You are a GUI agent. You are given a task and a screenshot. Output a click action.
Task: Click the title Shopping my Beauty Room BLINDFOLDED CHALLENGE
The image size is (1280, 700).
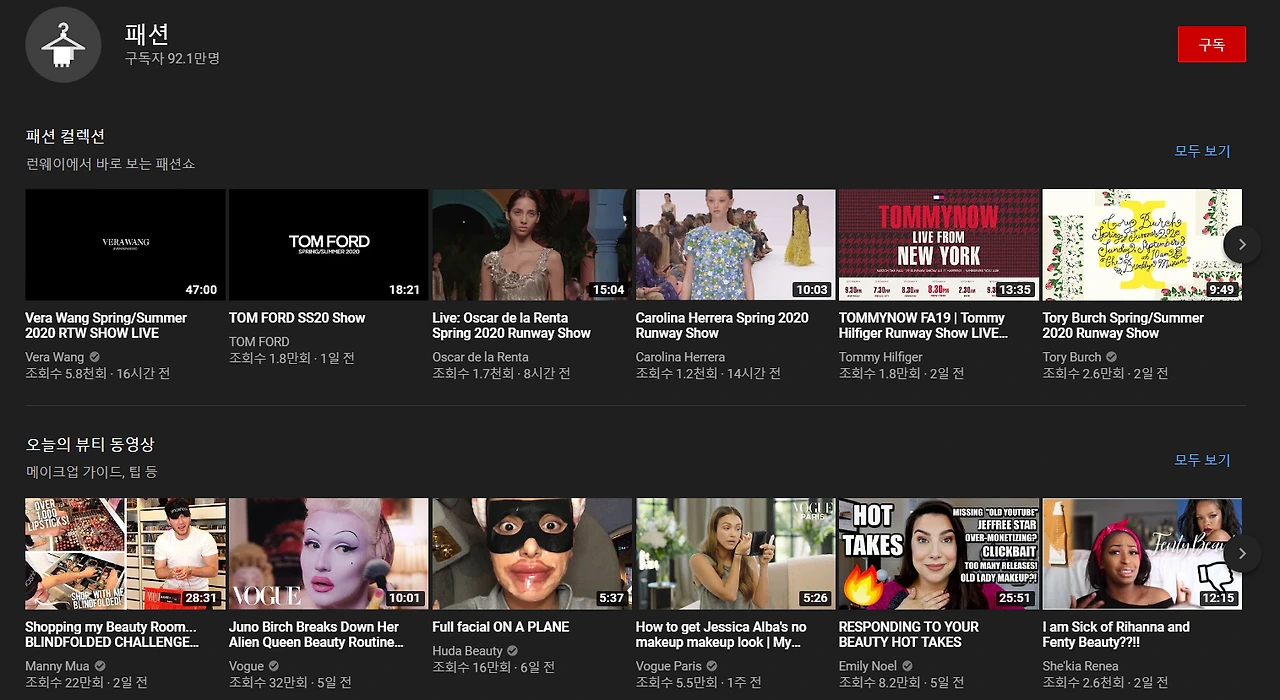[112, 635]
